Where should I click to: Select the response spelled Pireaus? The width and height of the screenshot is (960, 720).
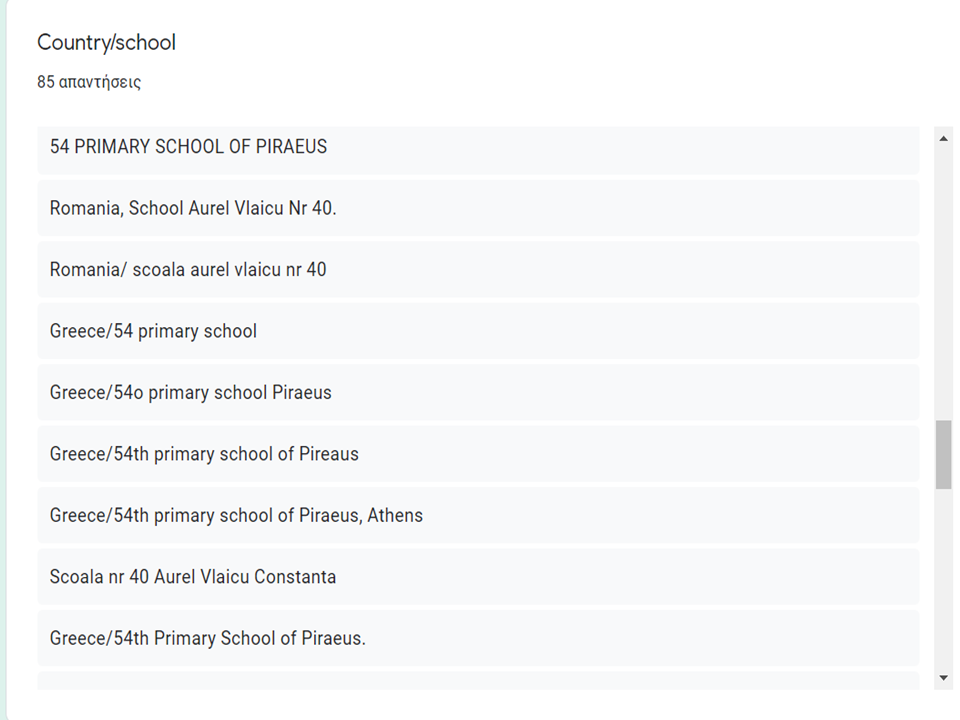click(204, 454)
